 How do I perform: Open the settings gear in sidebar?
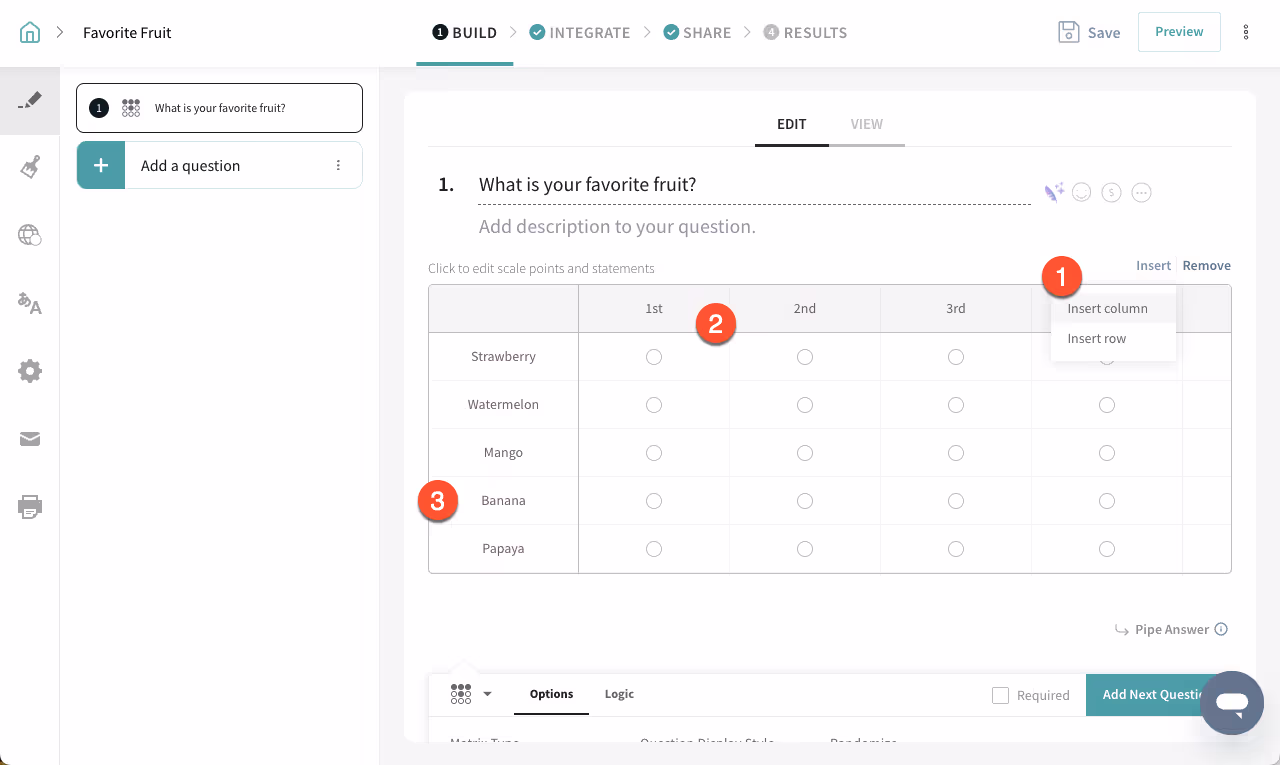pyautogui.click(x=30, y=371)
